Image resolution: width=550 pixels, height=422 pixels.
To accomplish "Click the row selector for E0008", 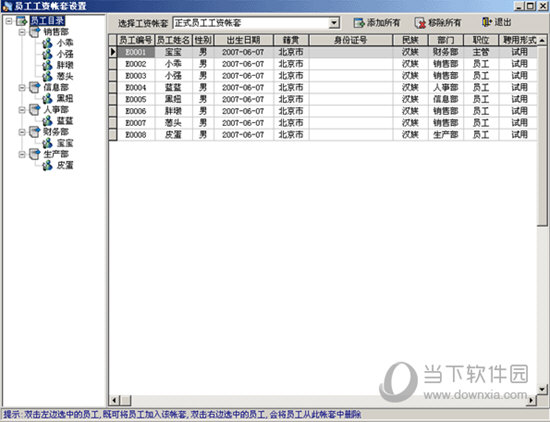I will pyautogui.click(x=113, y=135).
